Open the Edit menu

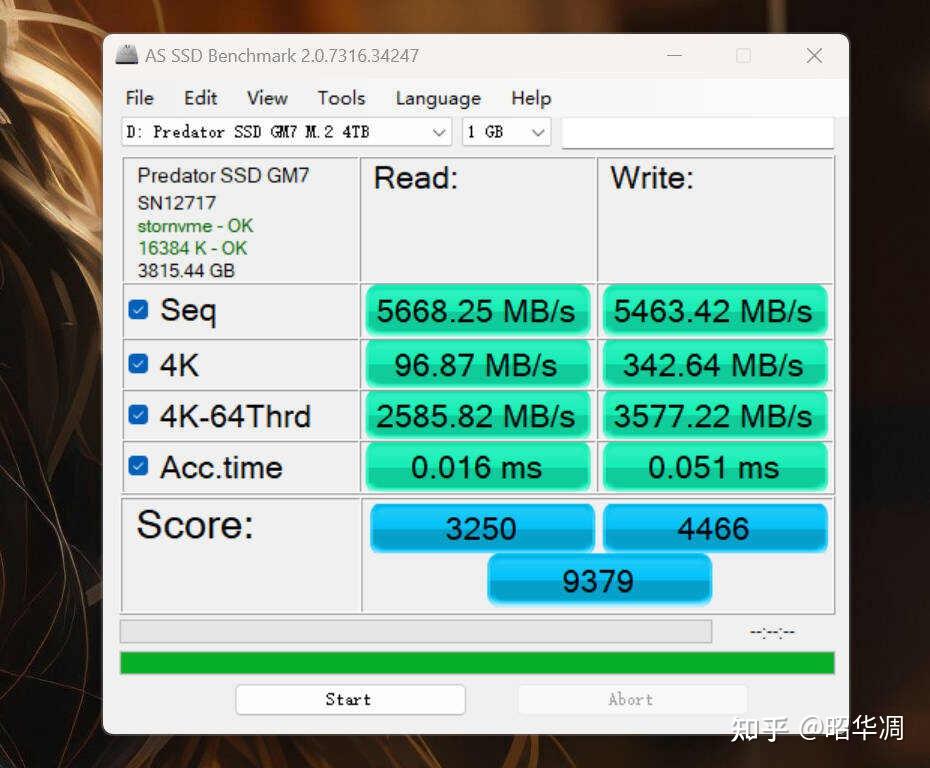pos(200,98)
